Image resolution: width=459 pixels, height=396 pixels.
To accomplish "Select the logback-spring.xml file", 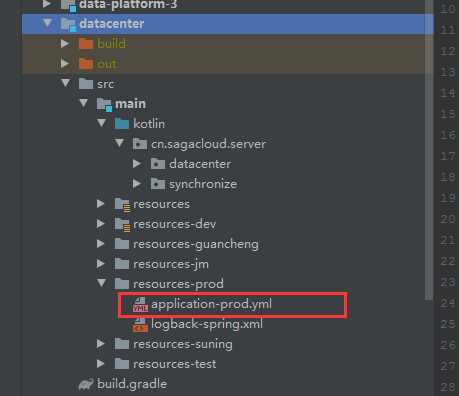I will [207, 324].
